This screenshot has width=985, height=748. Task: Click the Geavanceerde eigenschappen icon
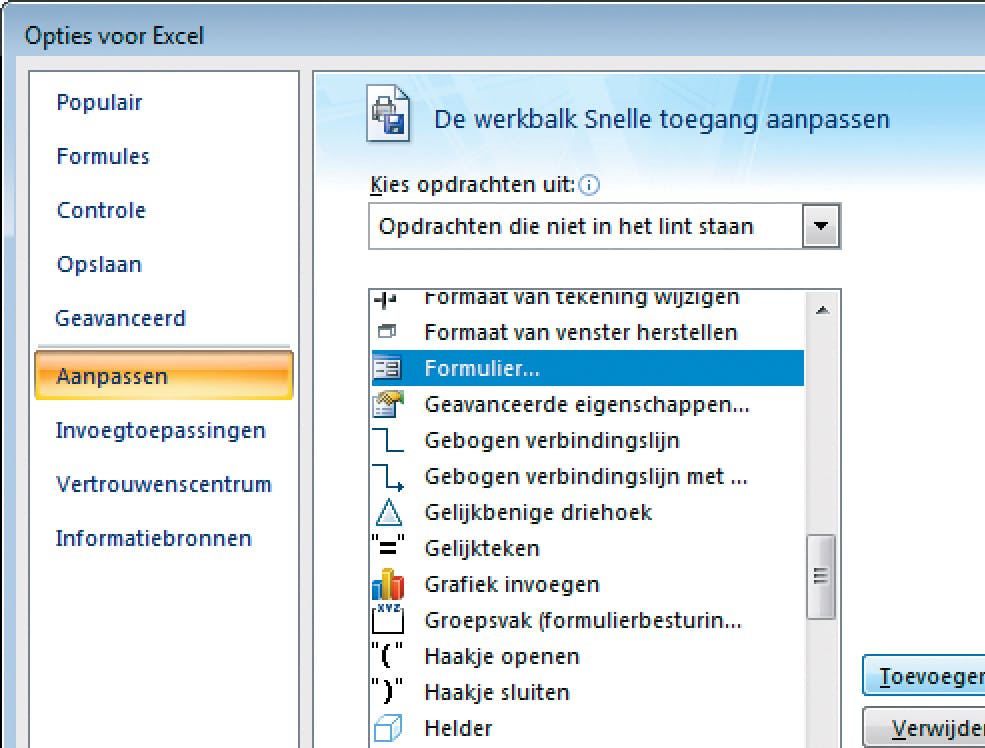tap(388, 404)
